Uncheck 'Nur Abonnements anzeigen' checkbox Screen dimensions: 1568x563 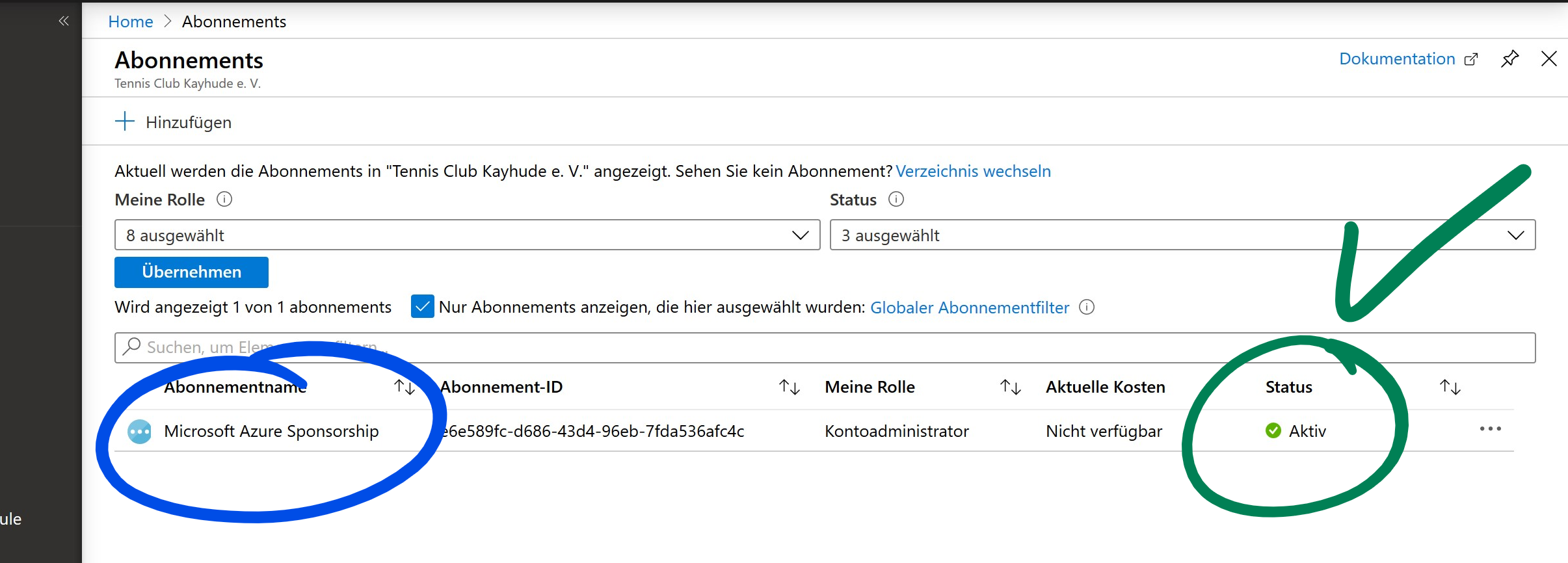coord(423,307)
